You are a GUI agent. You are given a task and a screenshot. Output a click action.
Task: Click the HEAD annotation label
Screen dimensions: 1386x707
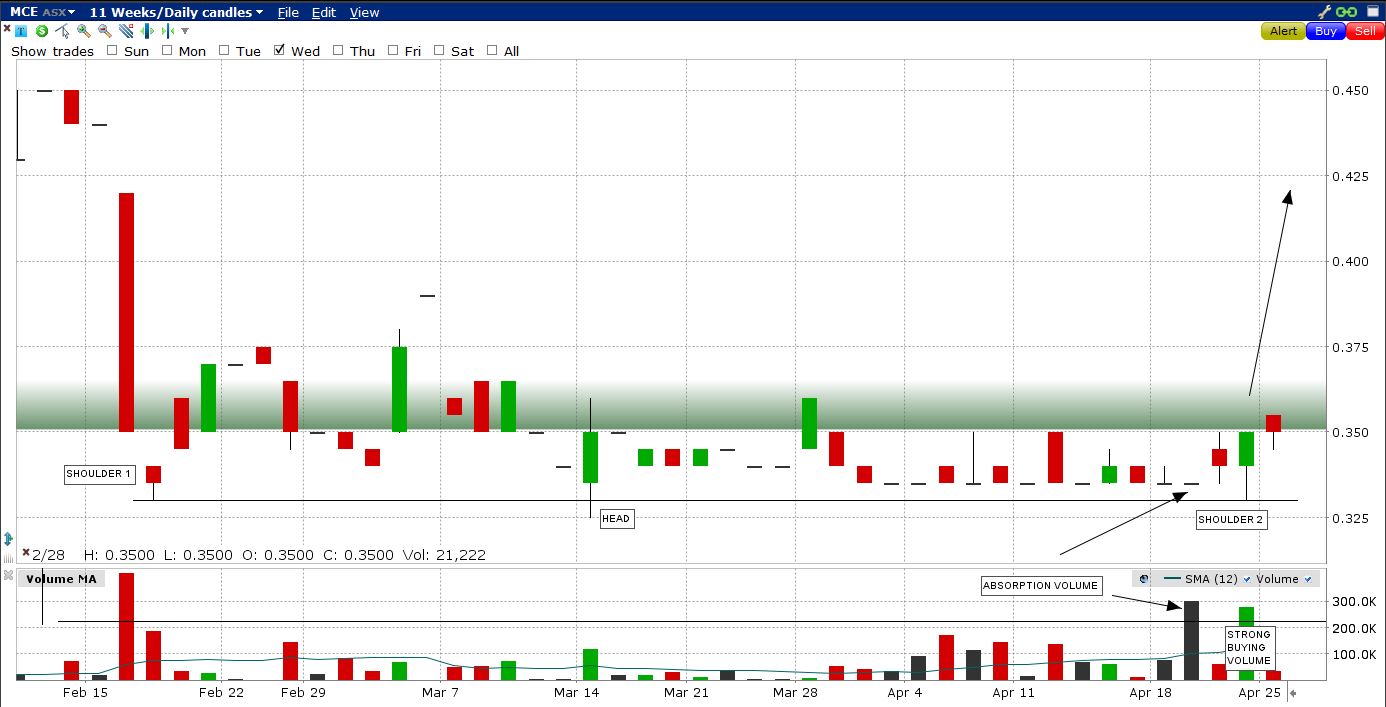tap(616, 518)
